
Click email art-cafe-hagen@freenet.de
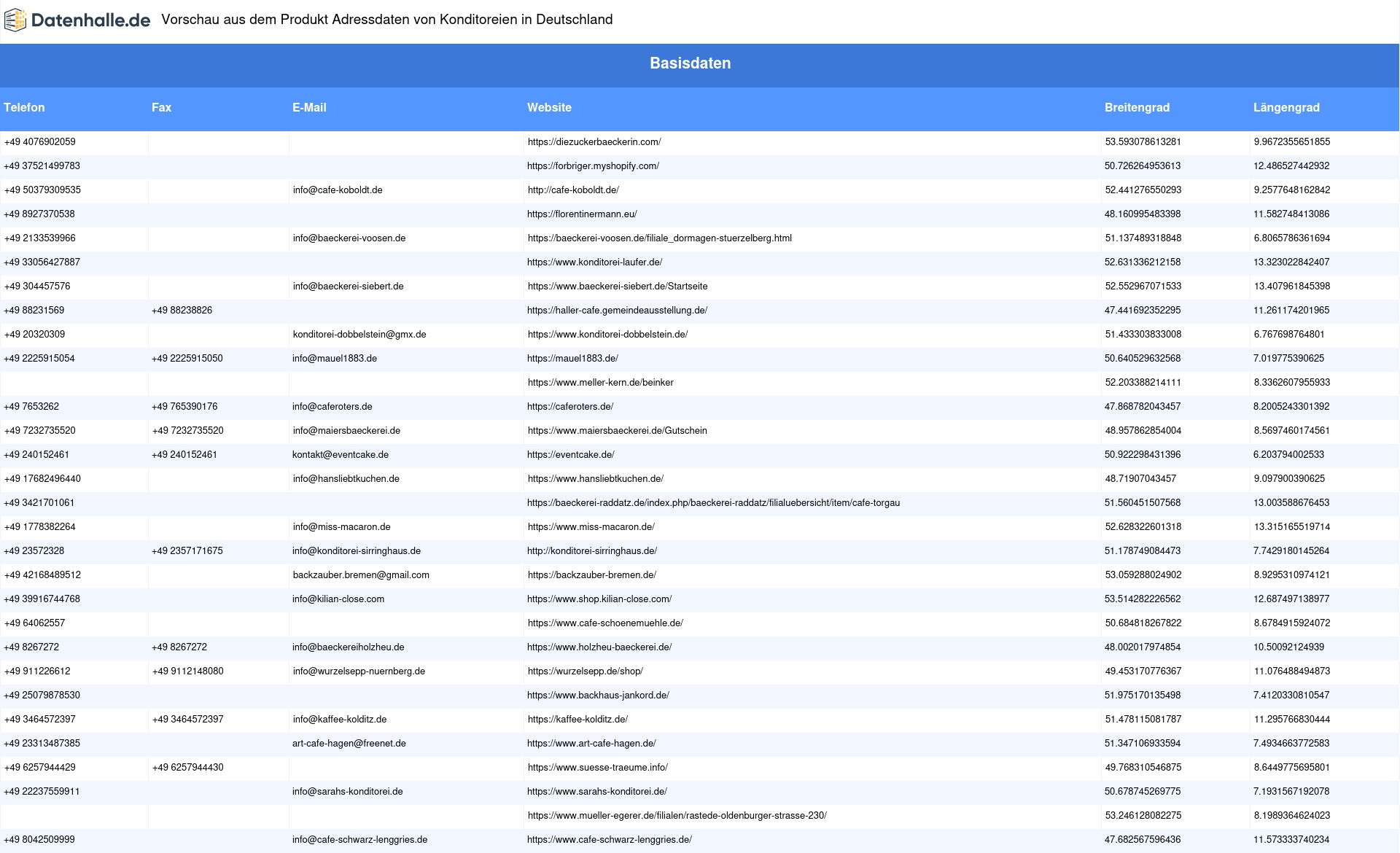tap(349, 744)
